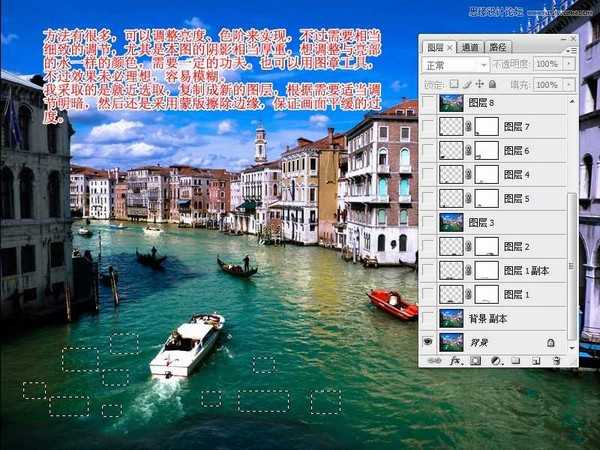The height and width of the screenshot is (450, 600).
Task: Click the layers list scroll up arrow
Action: [572, 101]
